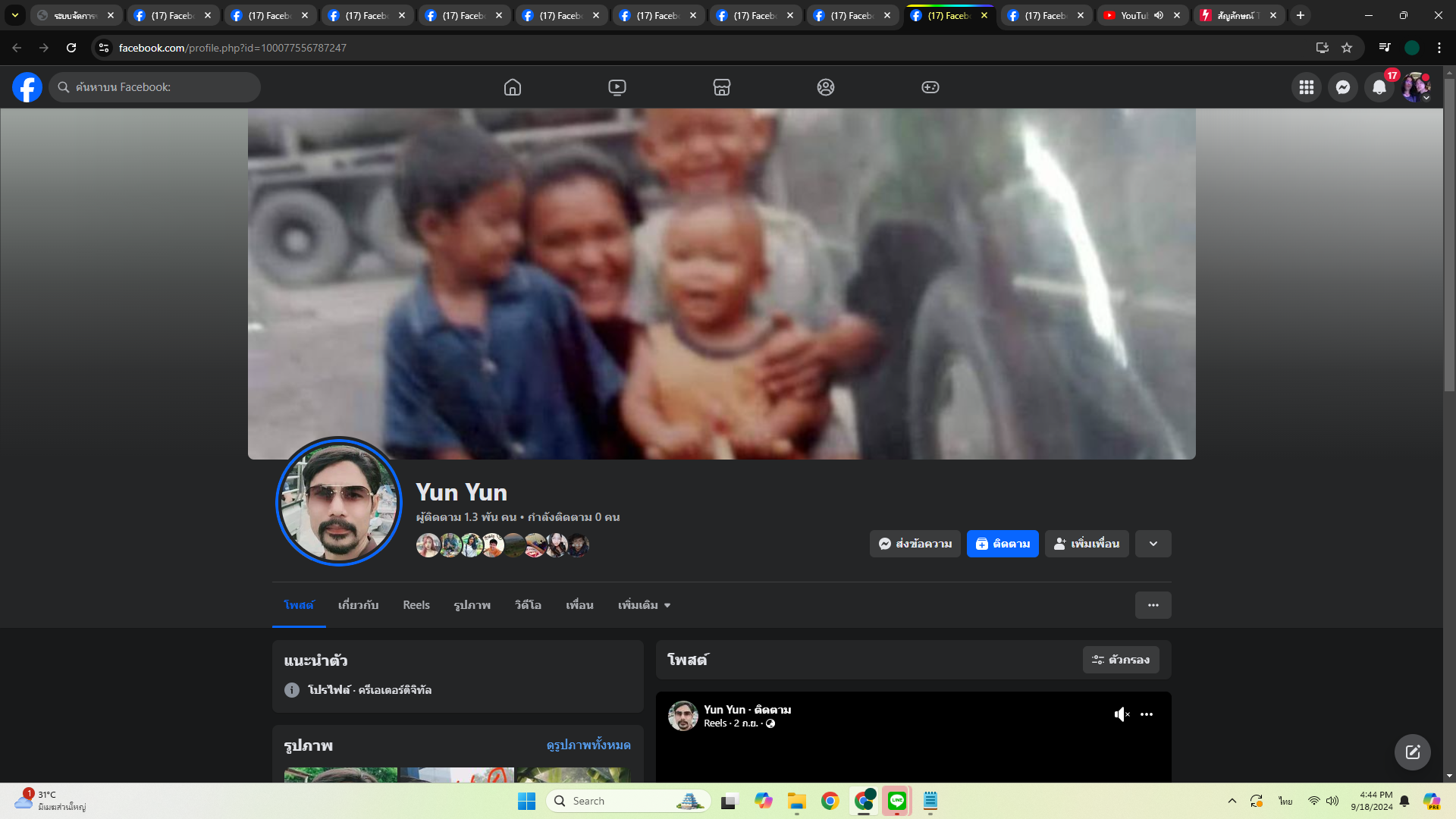Screen dimensions: 1456x819
Task: Expand the chevron next to Add Friend button
Action: click(1153, 544)
